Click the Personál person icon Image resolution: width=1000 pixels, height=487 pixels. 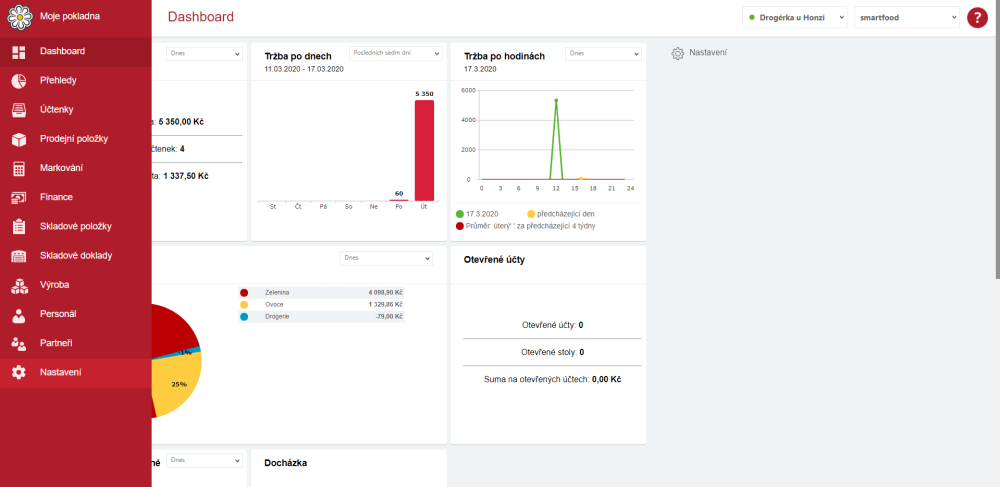(x=18, y=314)
